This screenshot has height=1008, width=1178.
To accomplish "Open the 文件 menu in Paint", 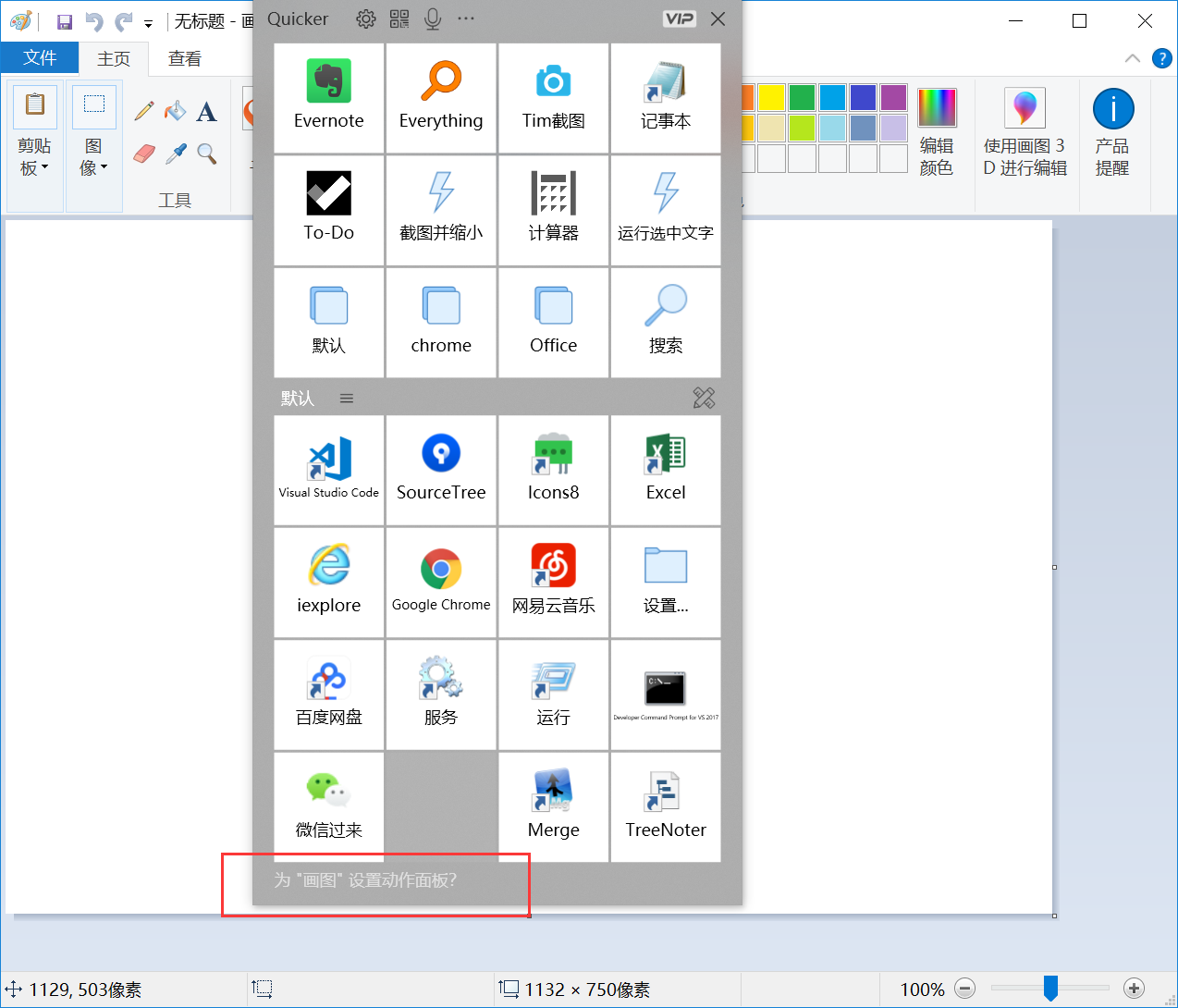I will (40, 57).
